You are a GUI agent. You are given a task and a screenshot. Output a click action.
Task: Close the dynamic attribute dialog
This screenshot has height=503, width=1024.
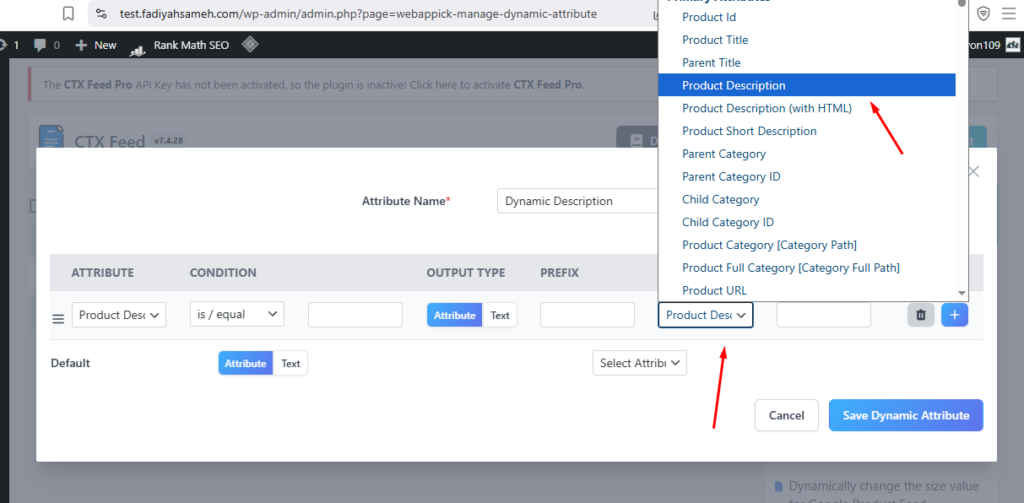point(974,172)
